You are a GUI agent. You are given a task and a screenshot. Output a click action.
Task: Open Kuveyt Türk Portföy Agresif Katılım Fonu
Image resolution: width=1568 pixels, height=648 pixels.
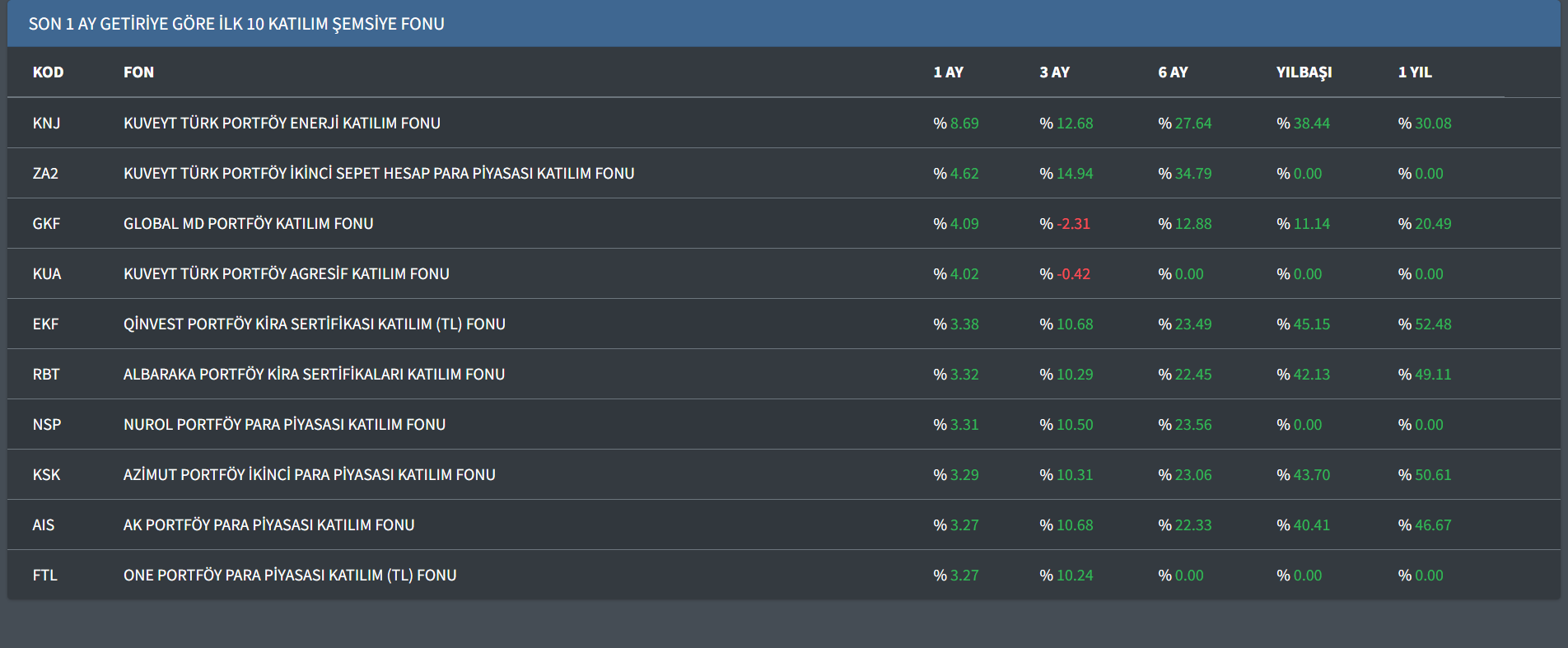click(x=286, y=274)
